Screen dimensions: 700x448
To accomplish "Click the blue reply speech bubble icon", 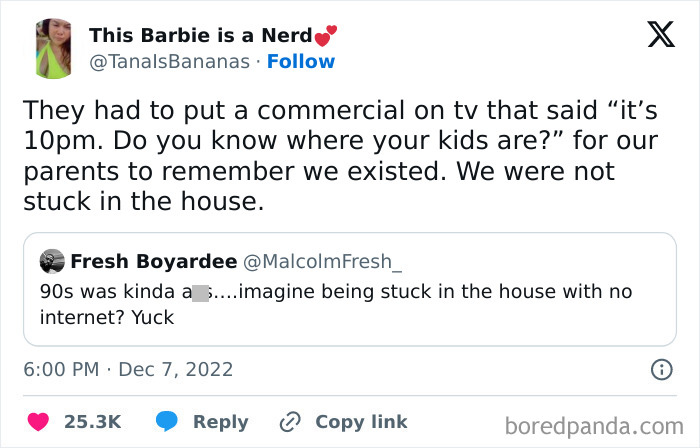I will coord(167,421).
